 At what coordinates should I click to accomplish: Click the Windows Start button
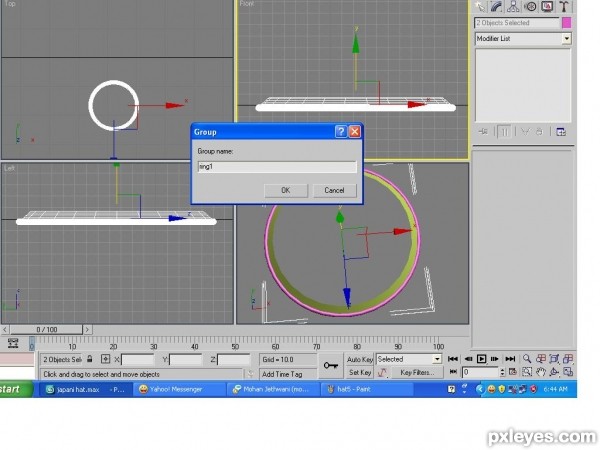16,389
